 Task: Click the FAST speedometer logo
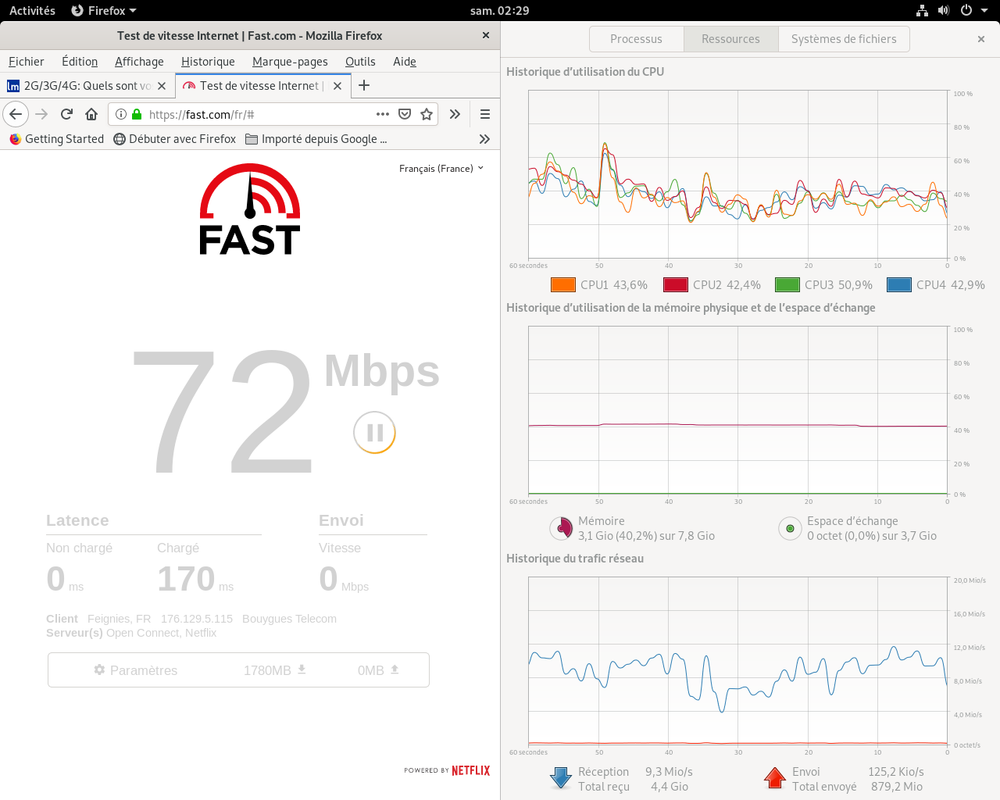click(x=250, y=209)
